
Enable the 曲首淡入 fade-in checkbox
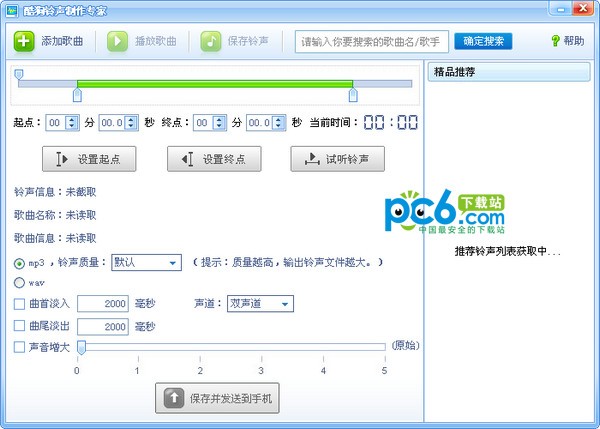coord(19,304)
